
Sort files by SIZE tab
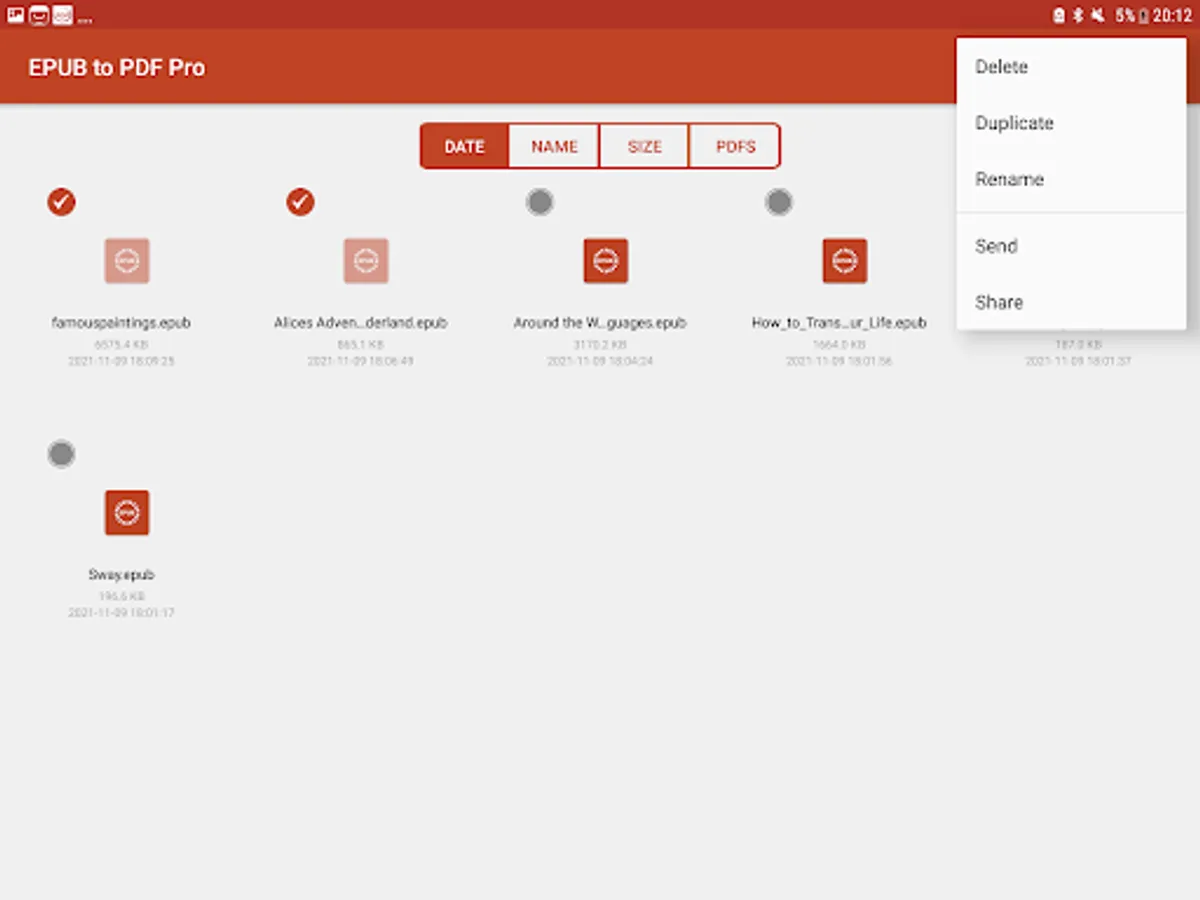(644, 146)
